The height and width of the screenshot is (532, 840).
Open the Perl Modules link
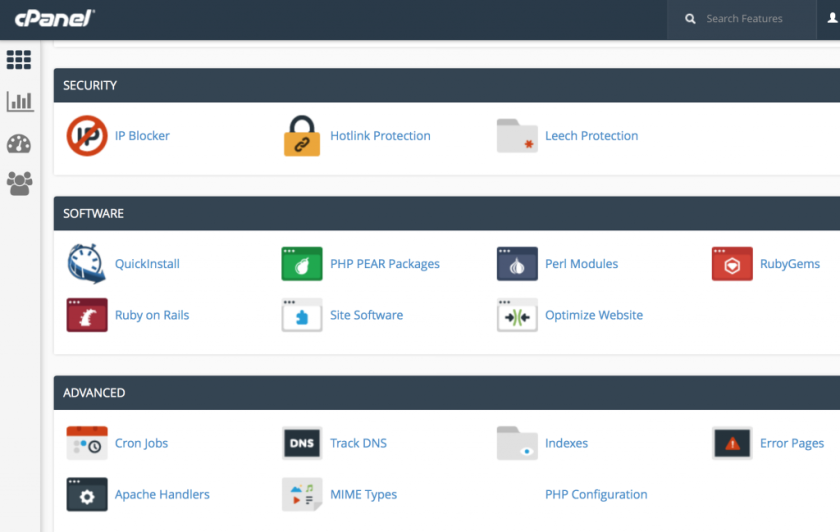coord(581,264)
